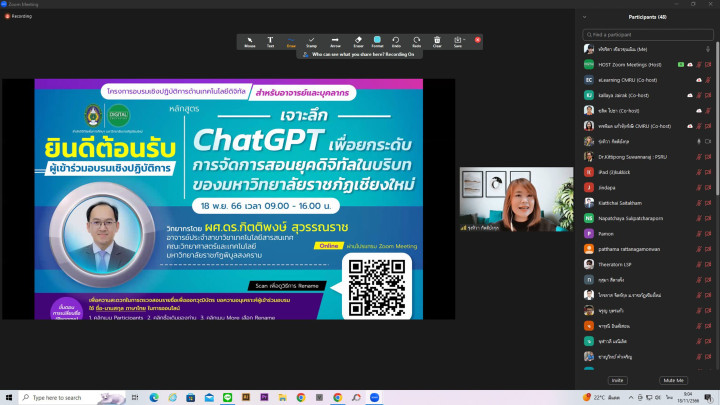
Task: Select the Text annotation tool
Action: 270,42
